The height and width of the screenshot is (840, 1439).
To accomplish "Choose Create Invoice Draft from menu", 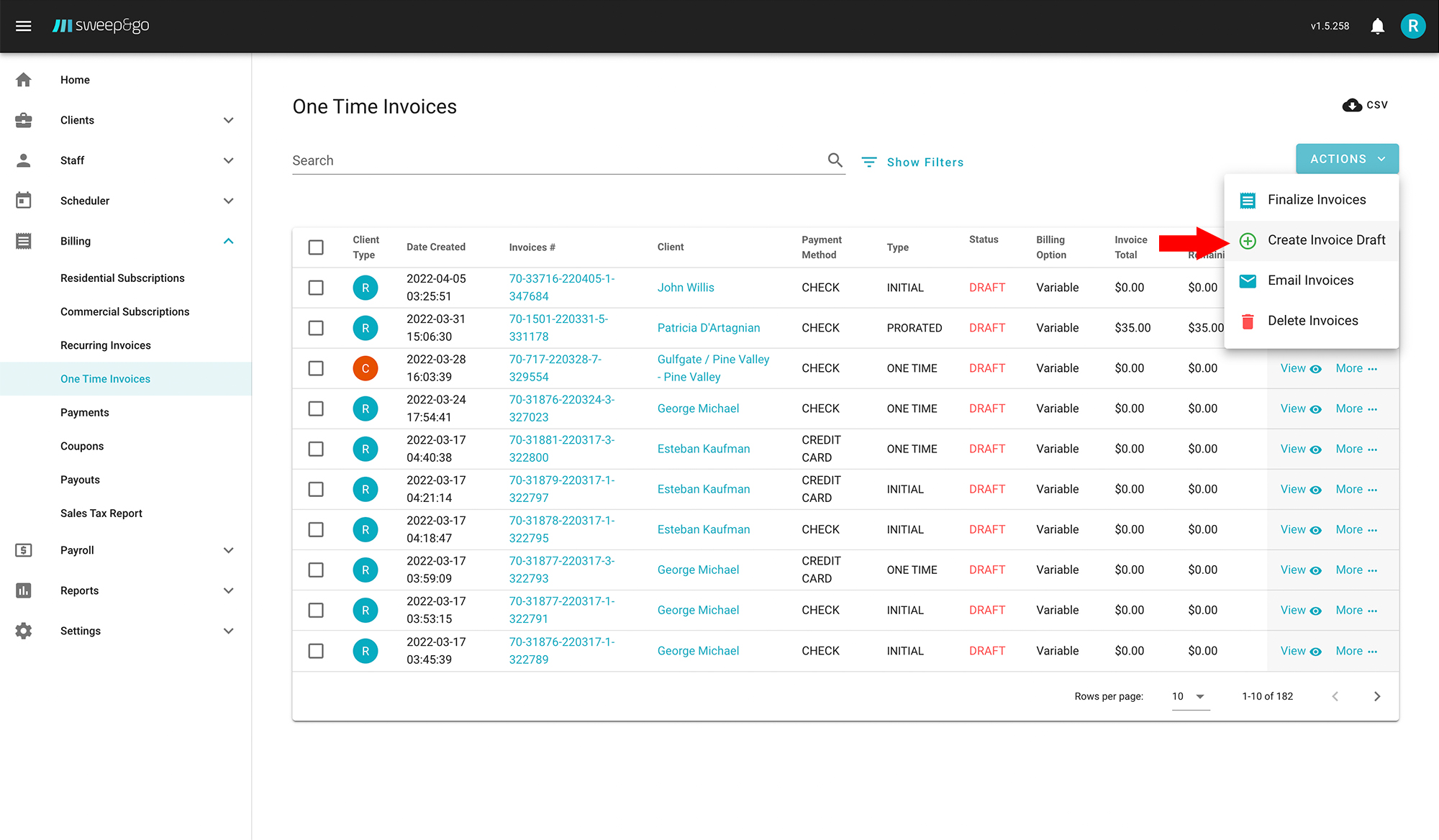I will pos(1325,240).
